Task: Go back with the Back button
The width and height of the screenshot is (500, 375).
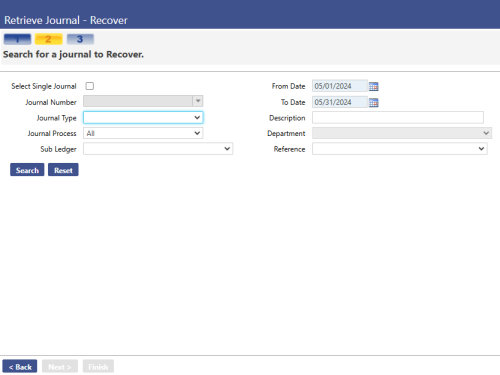Action: 20,366
